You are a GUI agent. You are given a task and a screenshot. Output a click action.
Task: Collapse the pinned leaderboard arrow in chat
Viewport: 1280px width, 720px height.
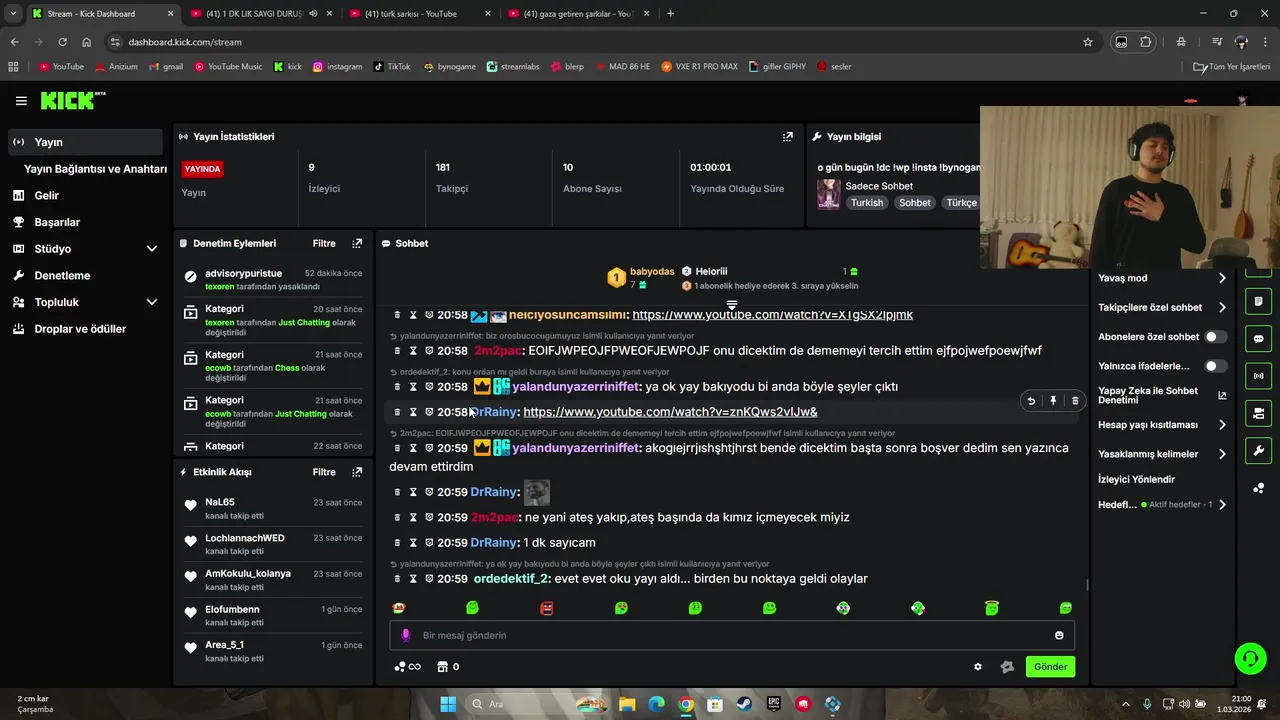[732, 304]
